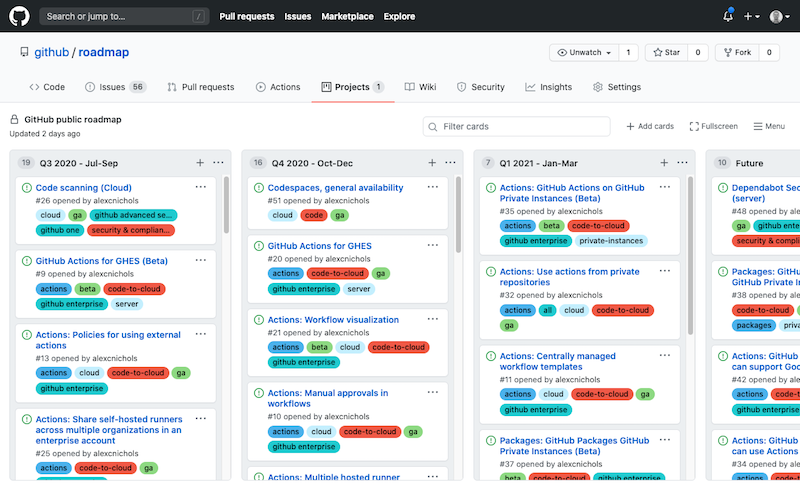800x490 pixels.
Task: Open Codespaces card three-dot menu
Action: [x=433, y=187]
